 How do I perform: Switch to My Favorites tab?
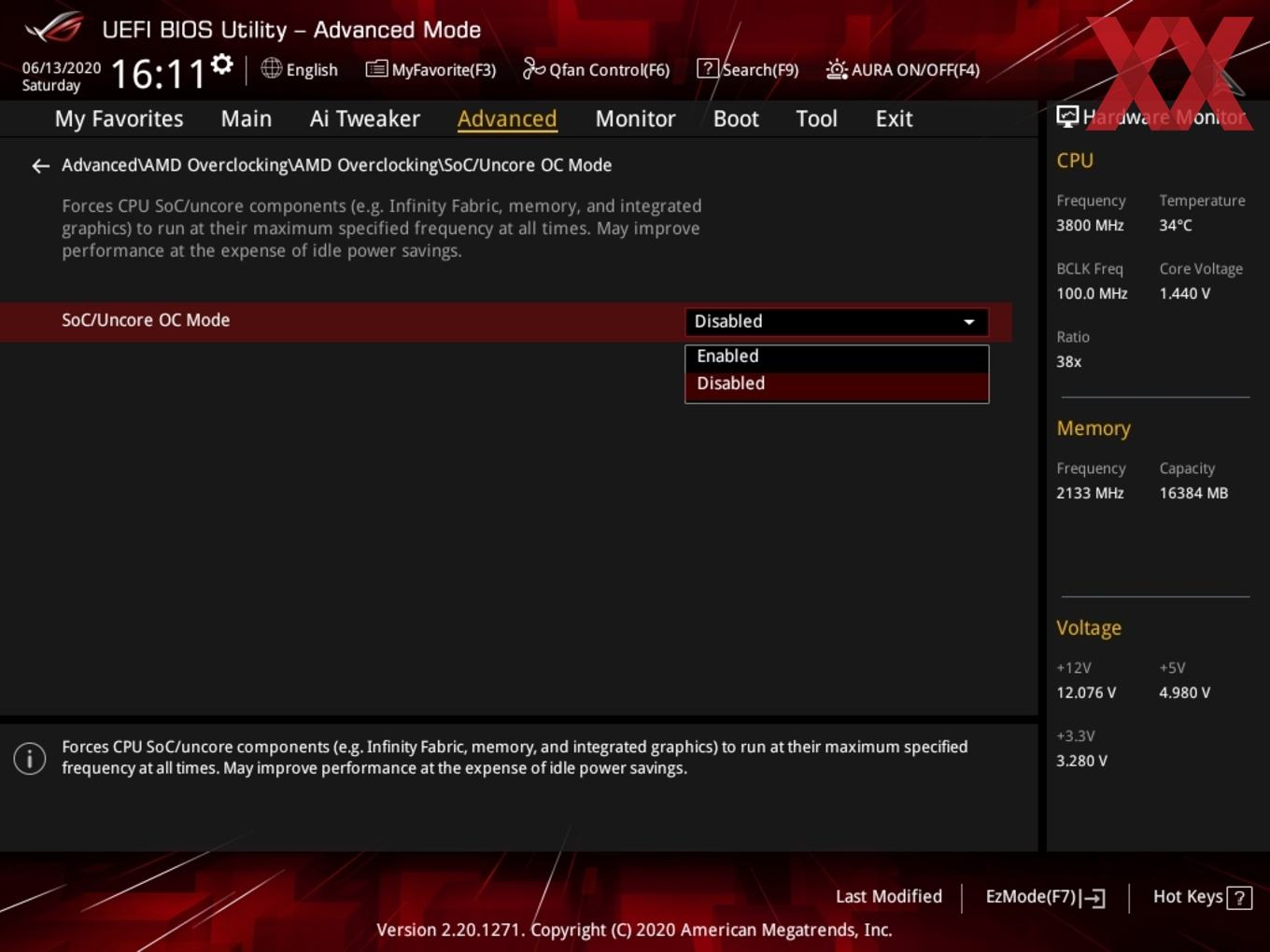(x=119, y=119)
